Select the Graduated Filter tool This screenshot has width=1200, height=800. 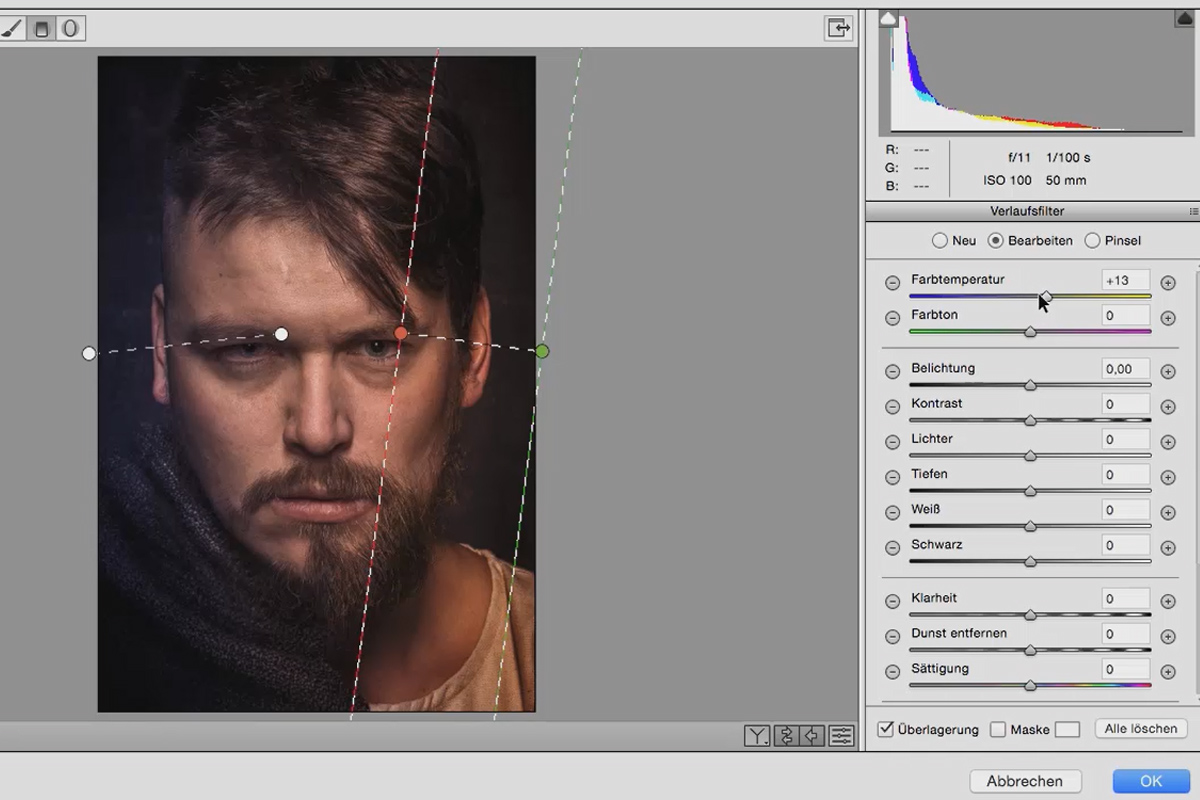pyautogui.click(x=41, y=27)
